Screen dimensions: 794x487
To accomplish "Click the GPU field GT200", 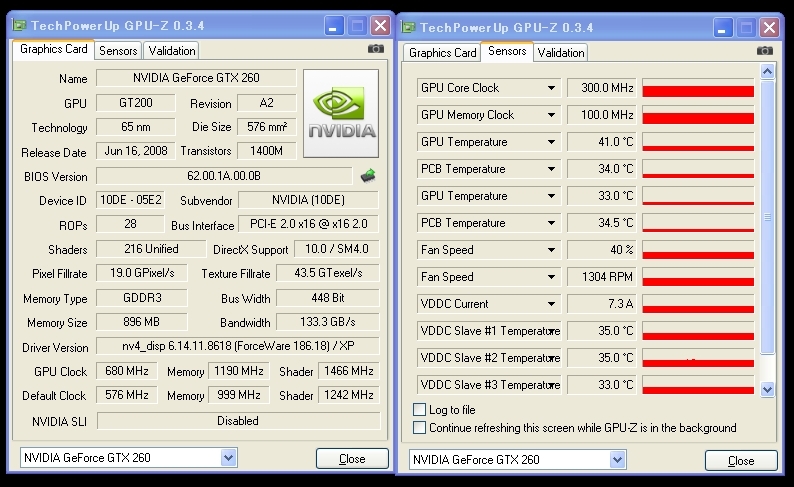I will [x=136, y=103].
